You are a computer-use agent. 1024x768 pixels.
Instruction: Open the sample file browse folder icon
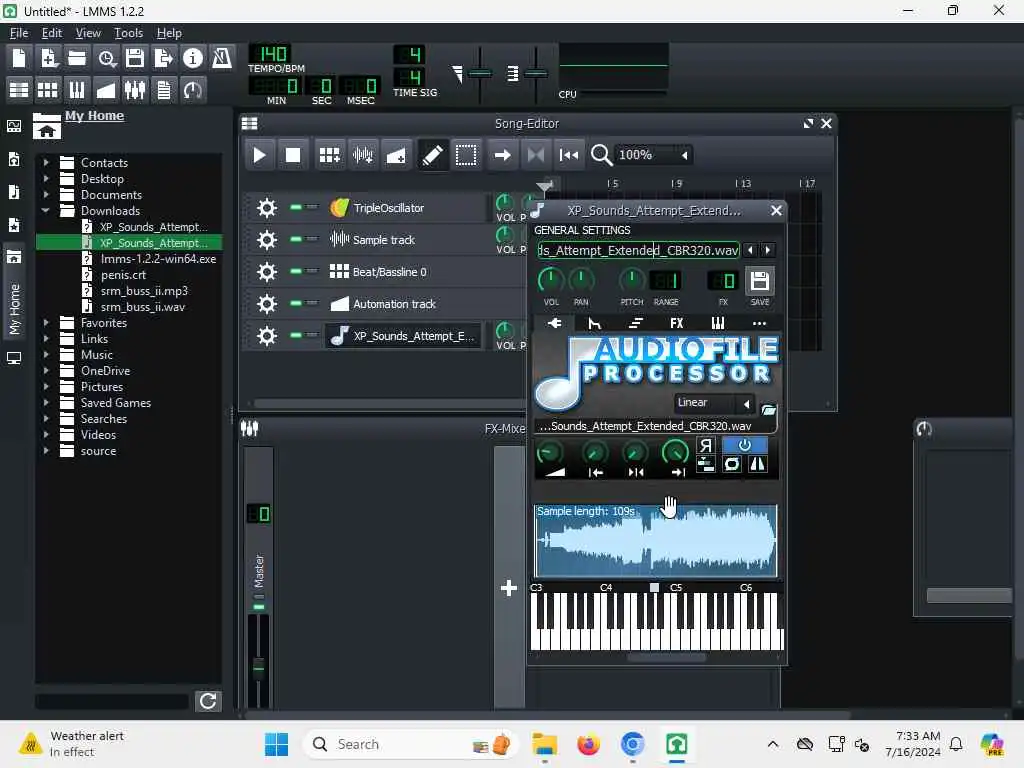pyautogui.click(x=769, y=409)
